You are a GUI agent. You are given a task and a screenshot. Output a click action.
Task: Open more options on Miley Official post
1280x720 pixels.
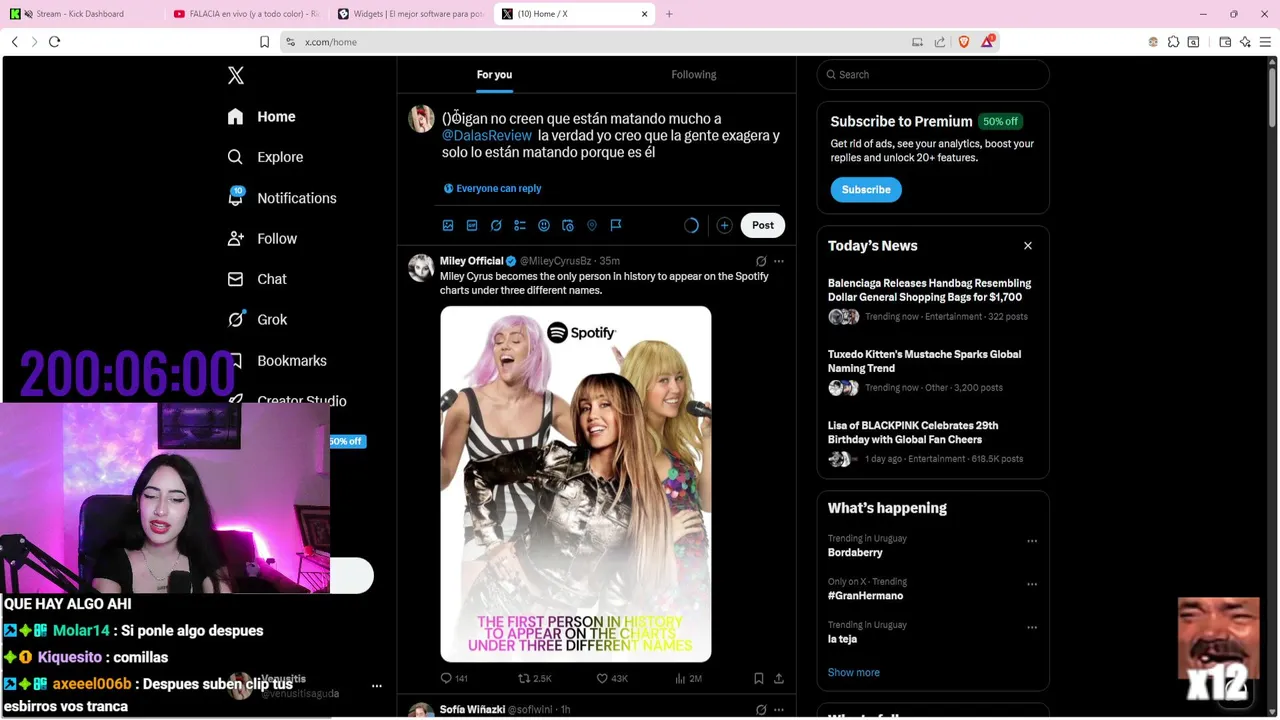click(779, 262)
